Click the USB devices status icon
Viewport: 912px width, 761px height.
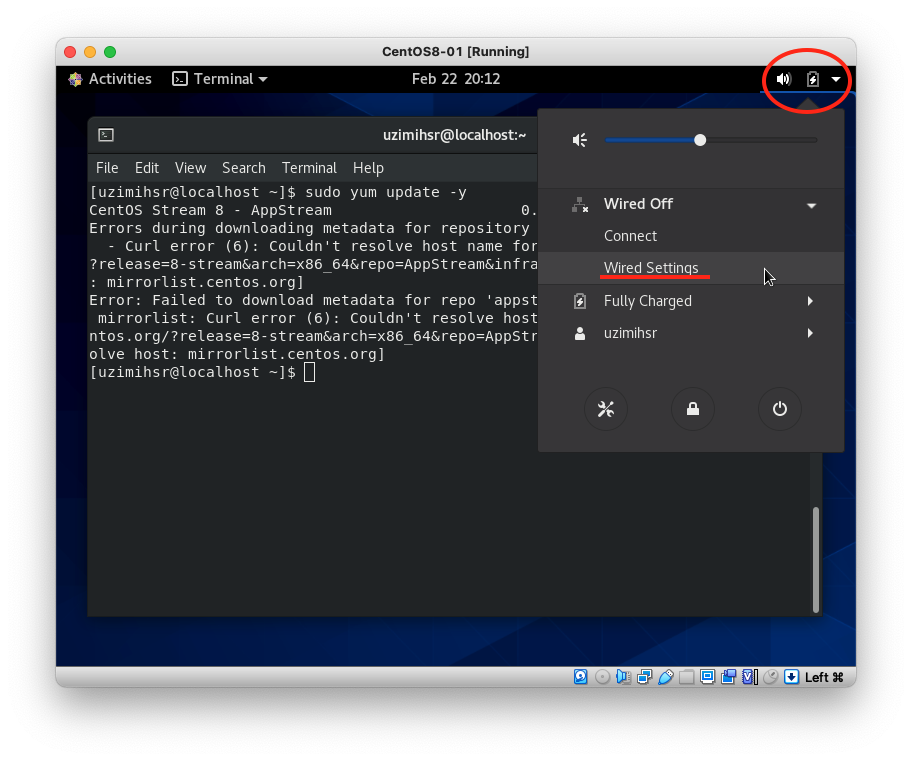[665, 677]
